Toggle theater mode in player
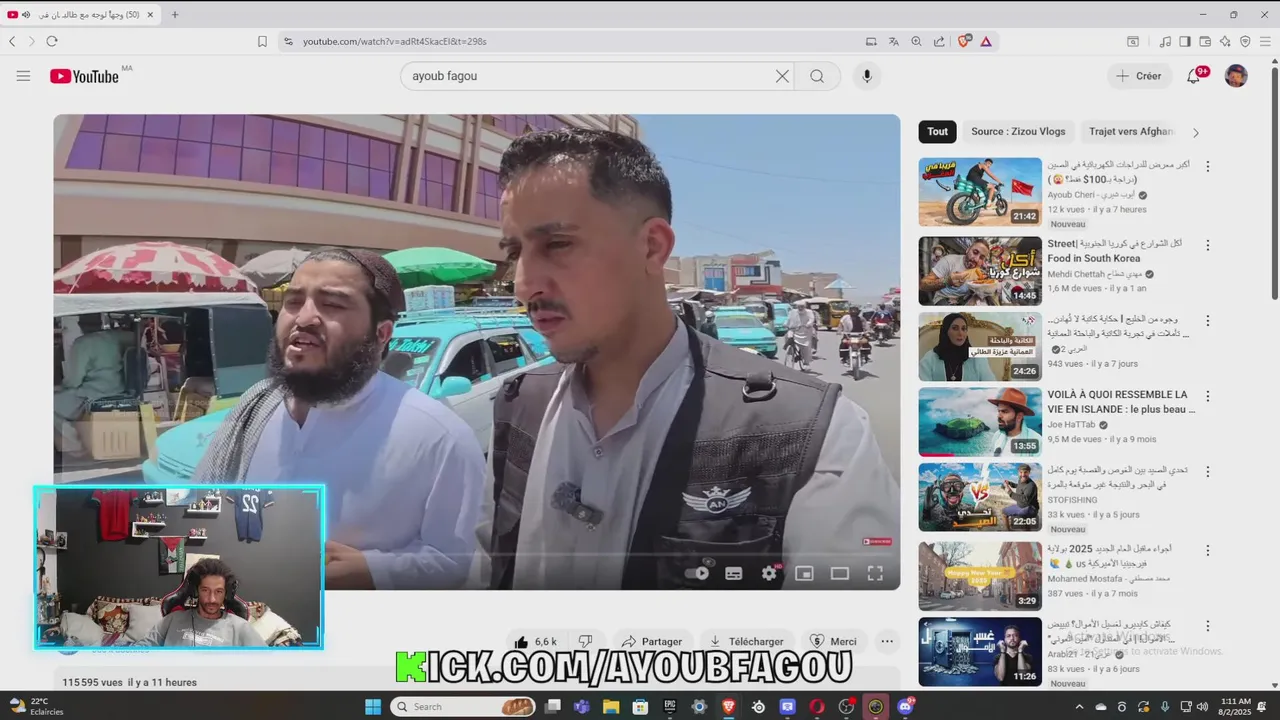 [839, 573]
